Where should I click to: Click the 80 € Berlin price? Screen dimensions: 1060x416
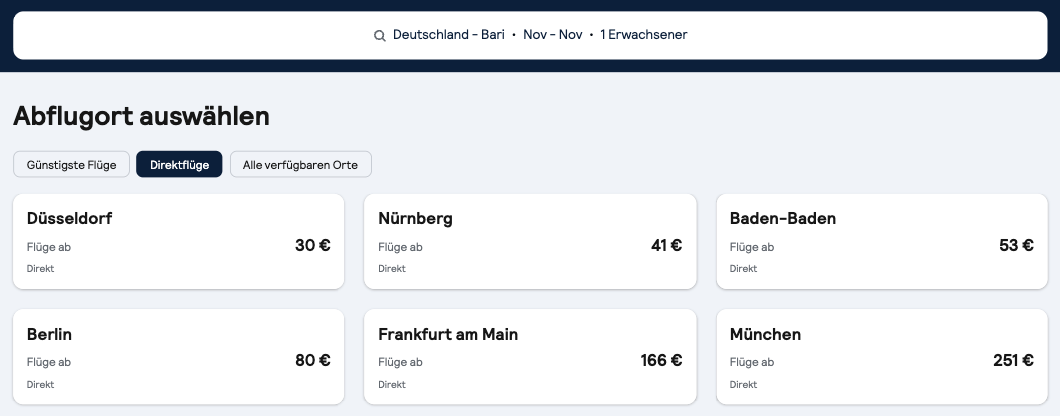click(x=313, y=361)
